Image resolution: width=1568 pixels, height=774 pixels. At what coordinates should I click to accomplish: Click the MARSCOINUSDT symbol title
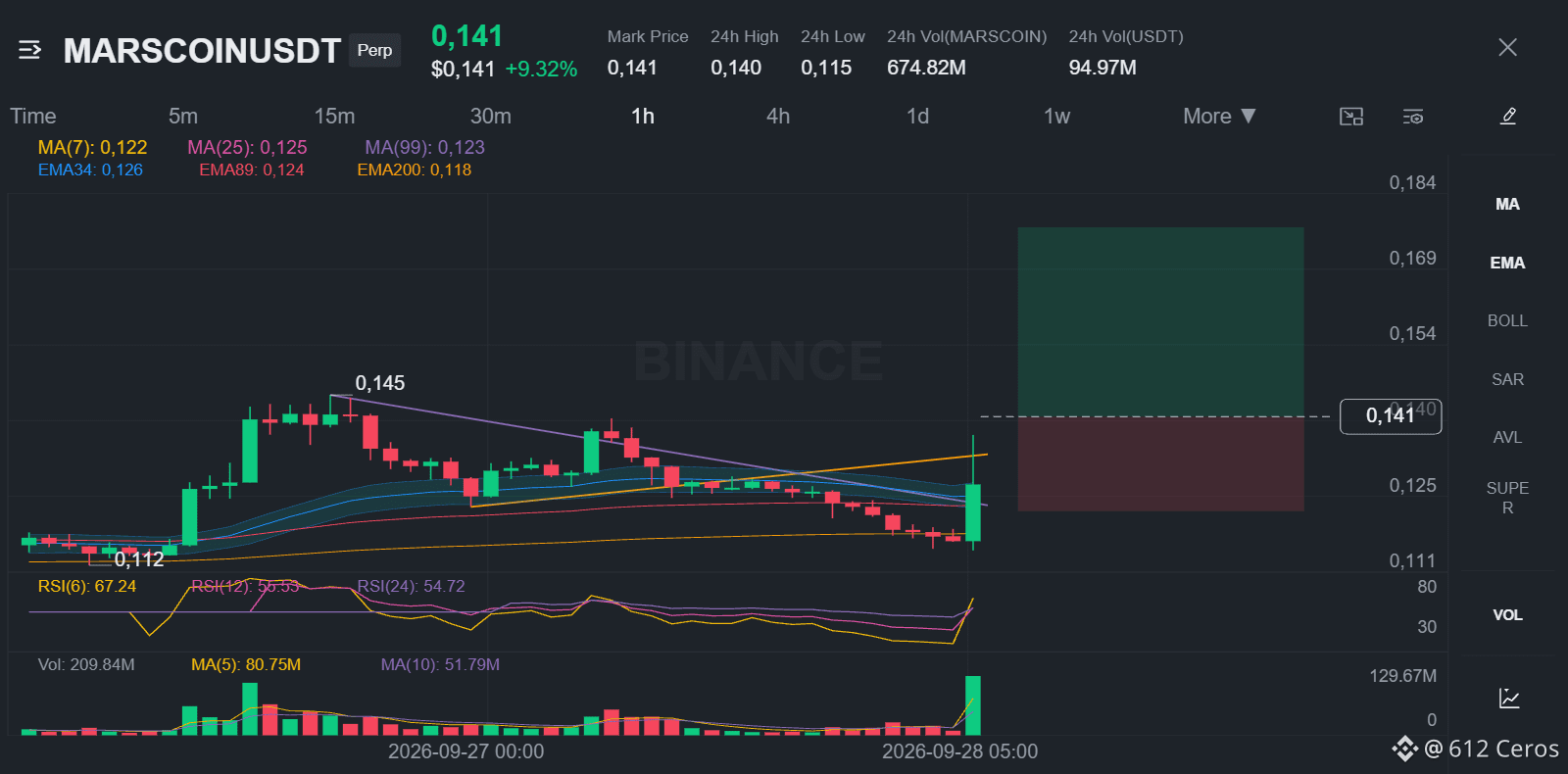pyautogui.click(x=202, y=51)
